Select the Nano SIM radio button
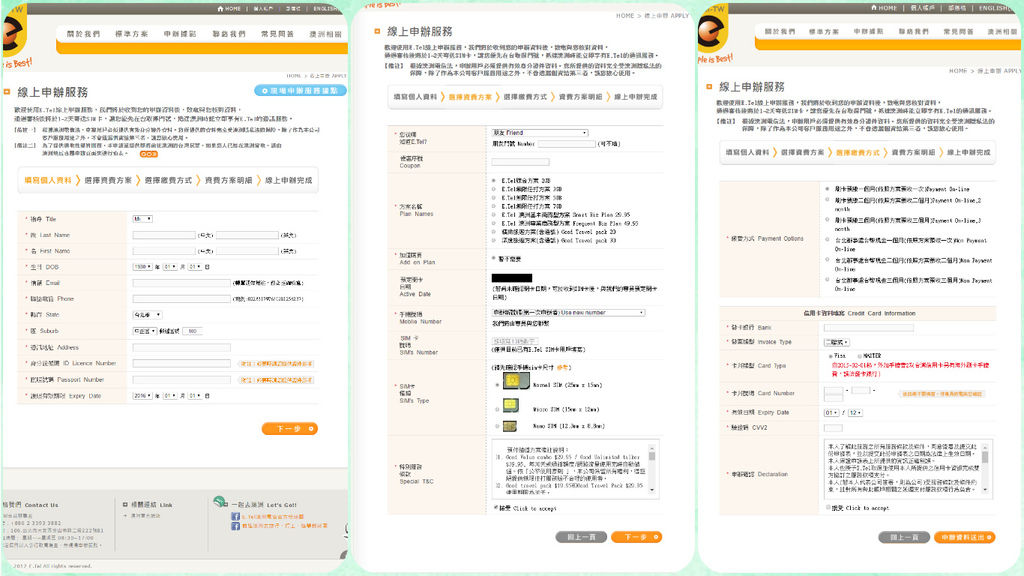This screenshot has height=576, width=1024. coord(497,426)
